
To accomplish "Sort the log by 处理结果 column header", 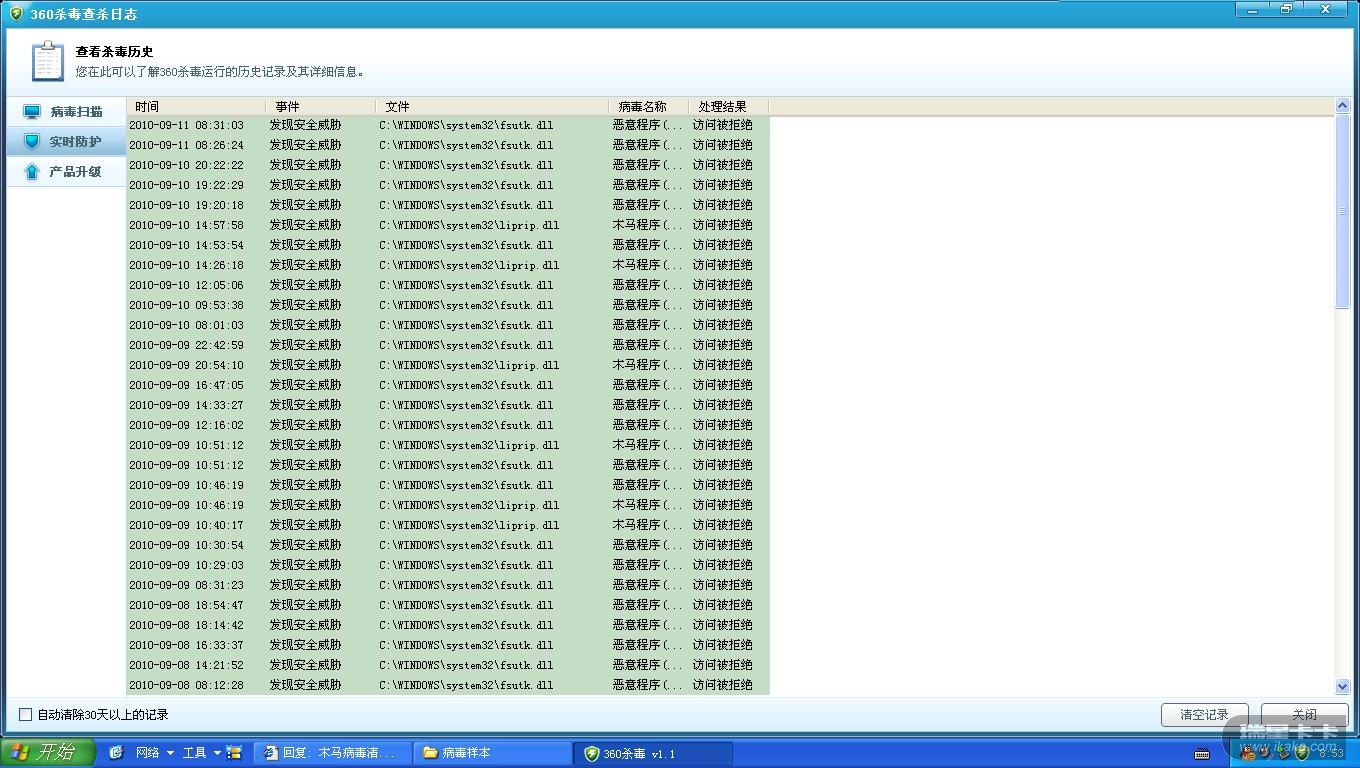I will click(729, 106).
